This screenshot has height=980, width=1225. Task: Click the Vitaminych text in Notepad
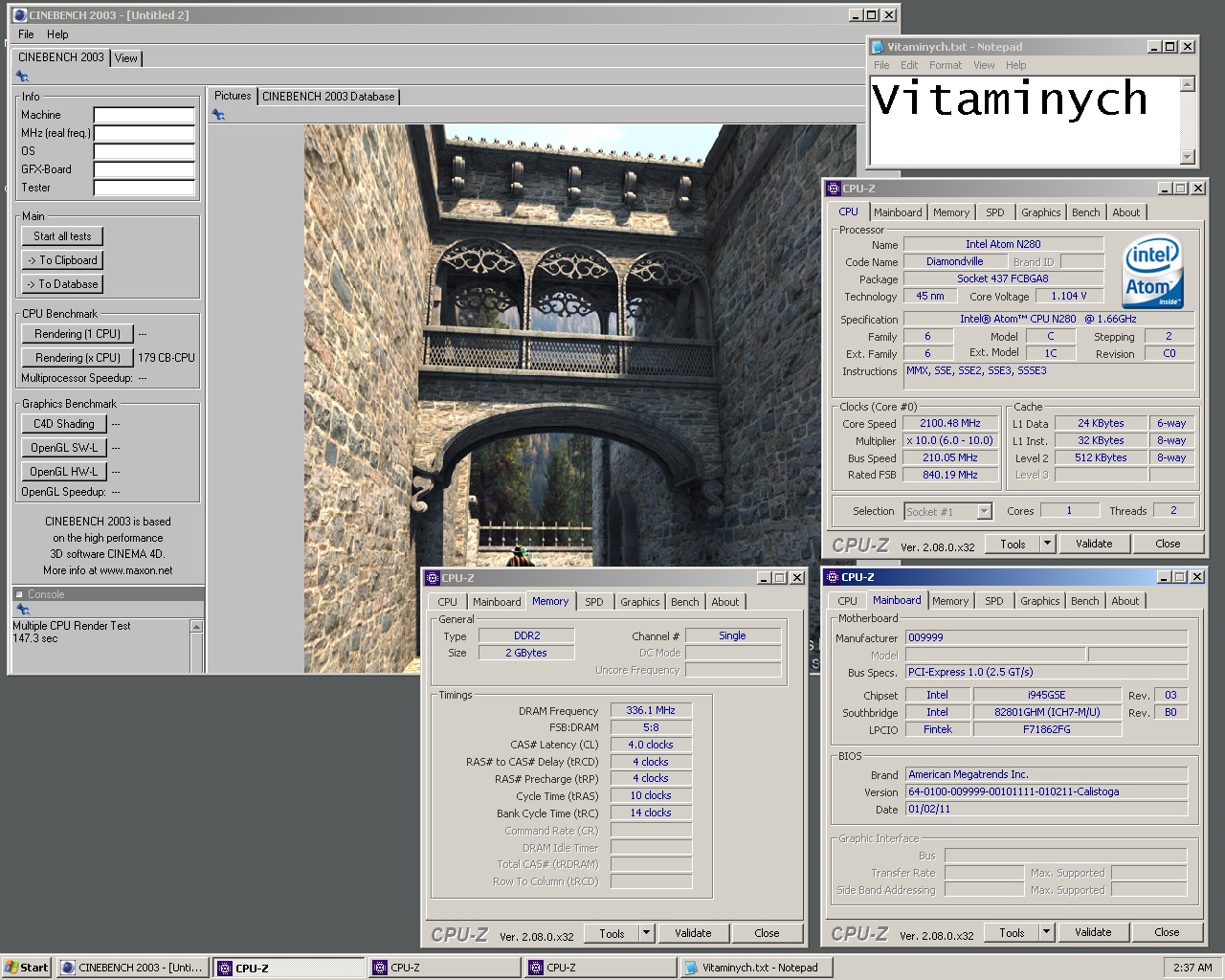point(1009,100)
